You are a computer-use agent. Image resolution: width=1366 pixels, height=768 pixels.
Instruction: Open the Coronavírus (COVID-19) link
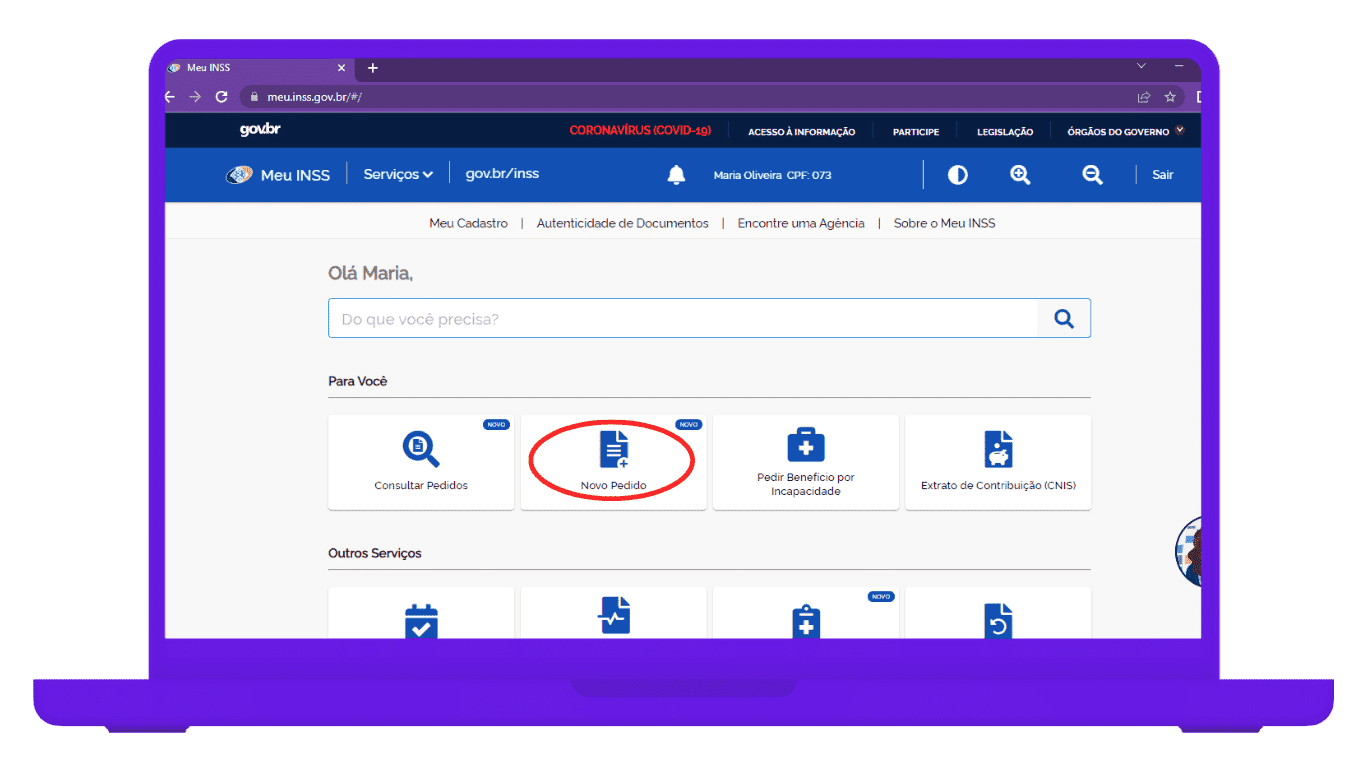(x=640, y=131)
